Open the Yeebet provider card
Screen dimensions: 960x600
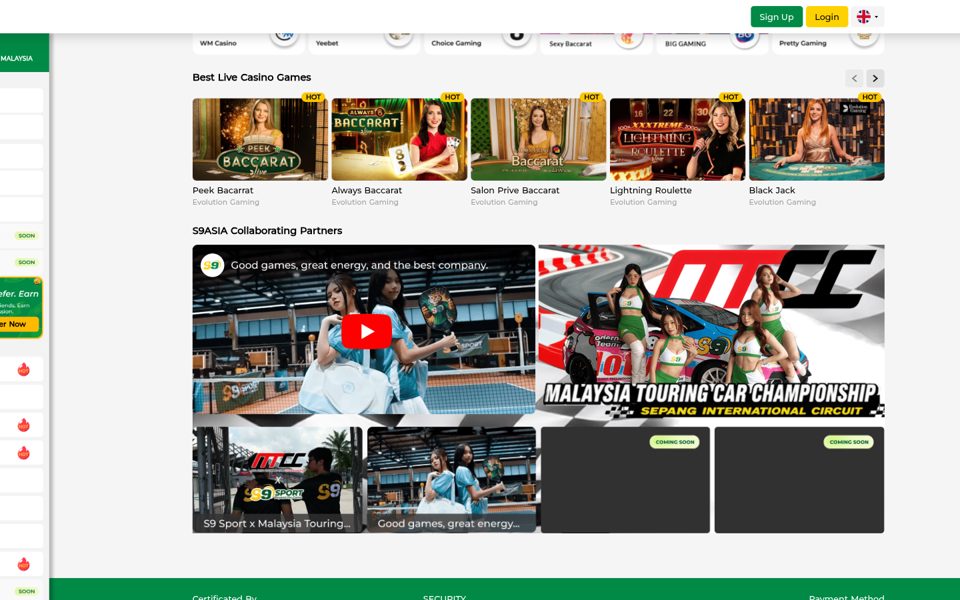(x=364, y=43)
